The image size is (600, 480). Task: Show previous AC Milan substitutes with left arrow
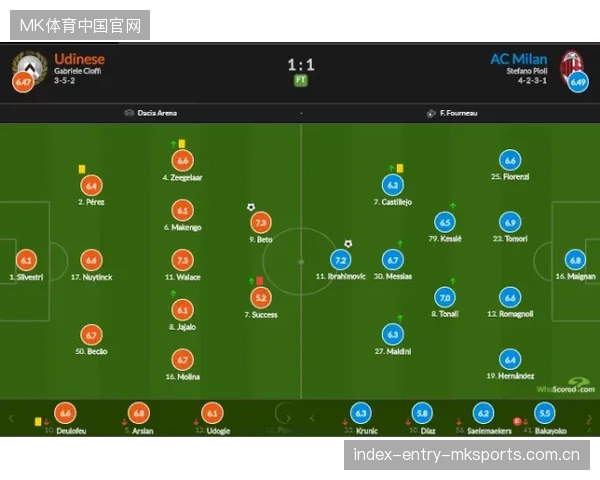[312, 418]
